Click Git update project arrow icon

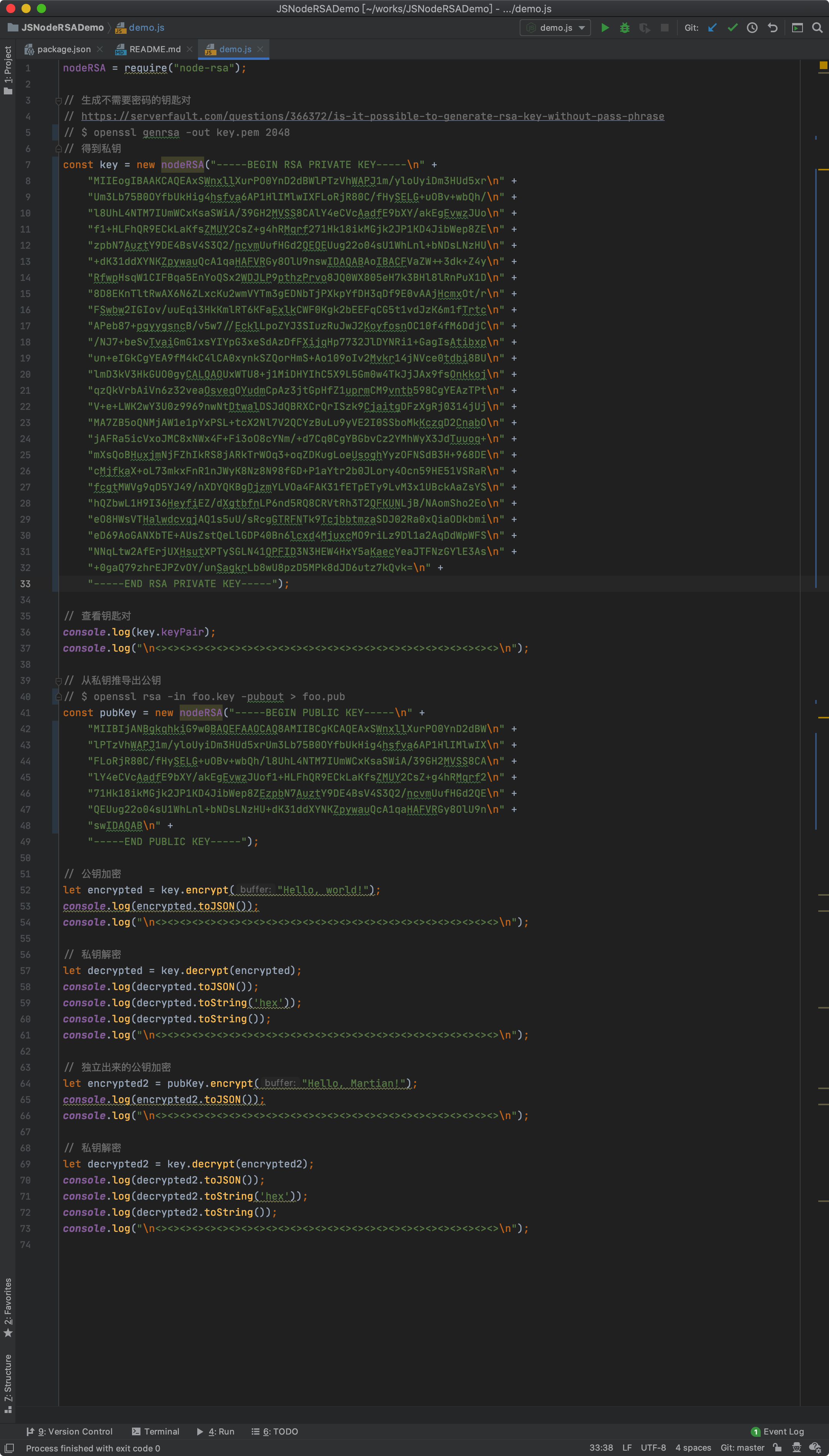tap(712, 27)
